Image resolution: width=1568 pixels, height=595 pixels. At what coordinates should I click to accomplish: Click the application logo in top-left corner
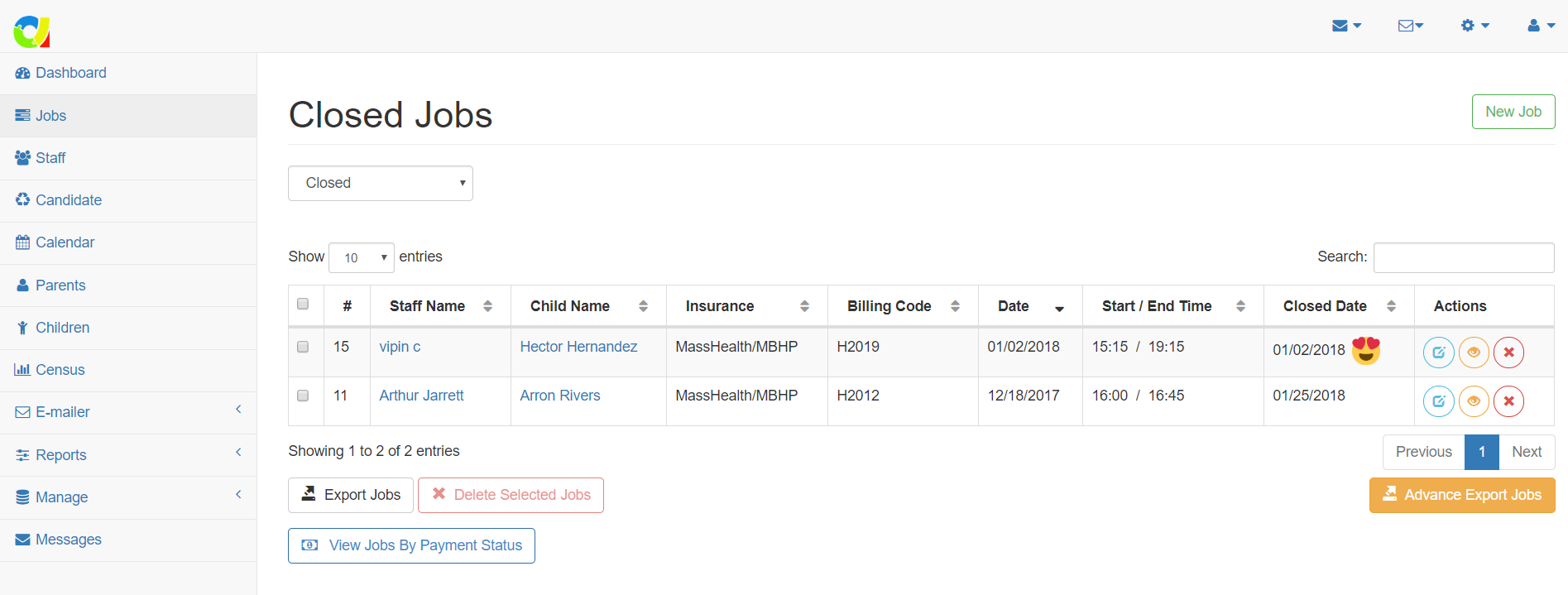click(31, 31)
